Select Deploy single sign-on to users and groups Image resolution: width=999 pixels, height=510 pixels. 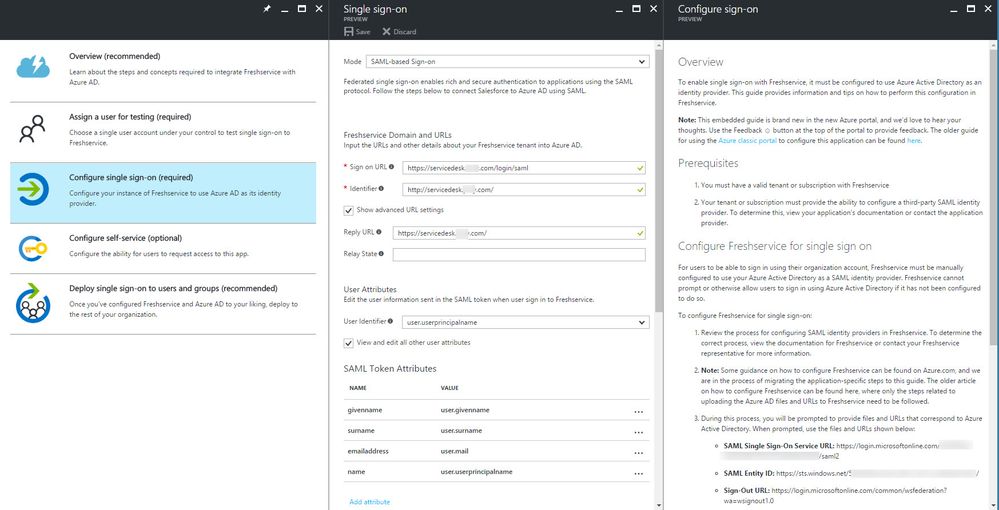click(163, 304)
